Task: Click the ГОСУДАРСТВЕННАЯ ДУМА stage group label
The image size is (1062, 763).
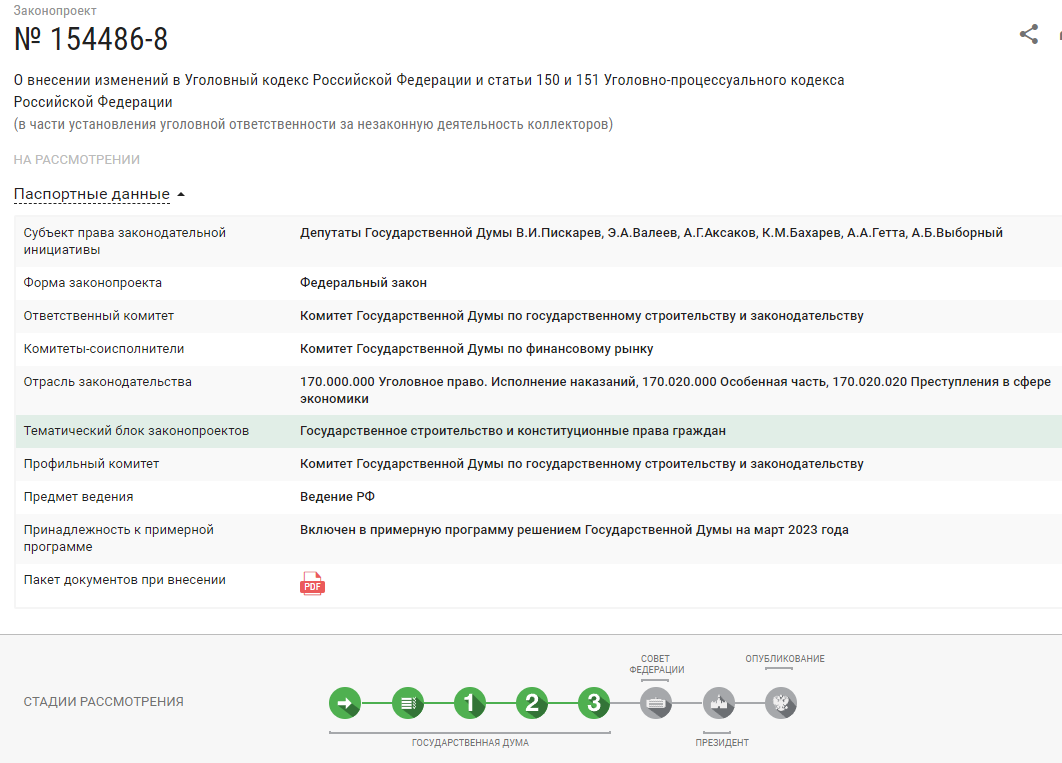Action: pyautogui.click(x=468, y=742)
